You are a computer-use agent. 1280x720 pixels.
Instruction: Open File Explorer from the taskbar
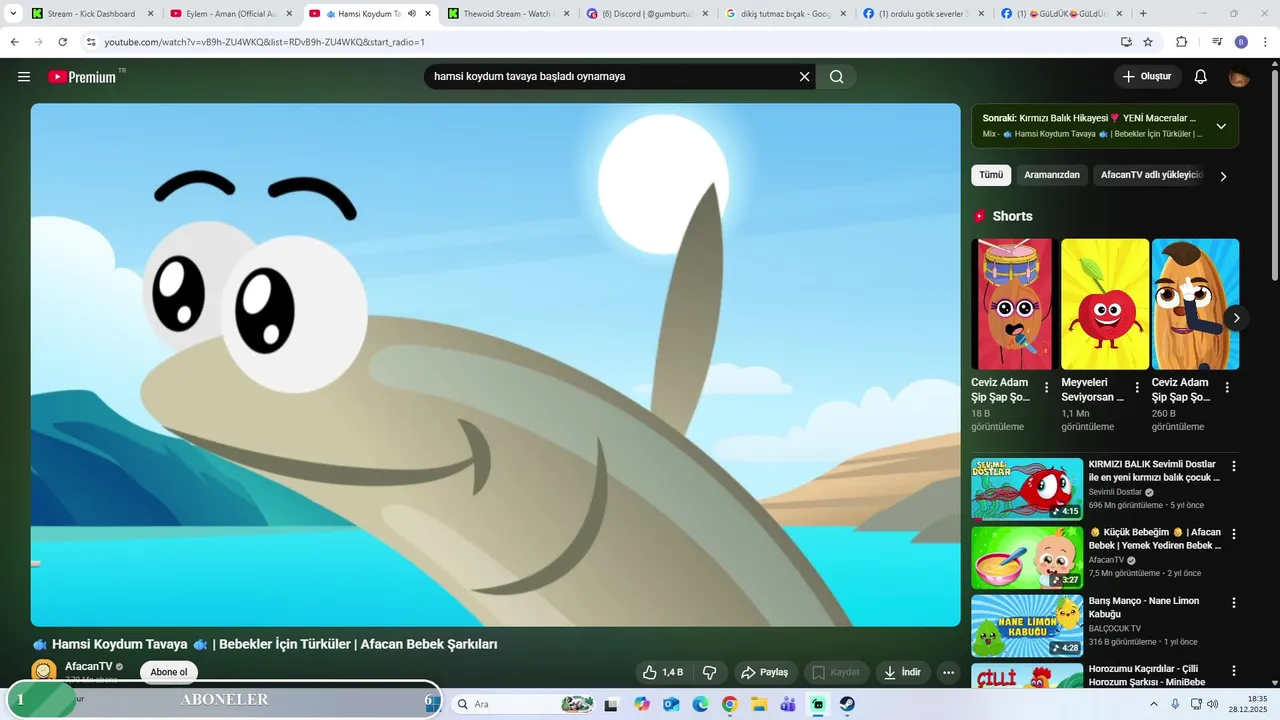click(x=759, y=704)
